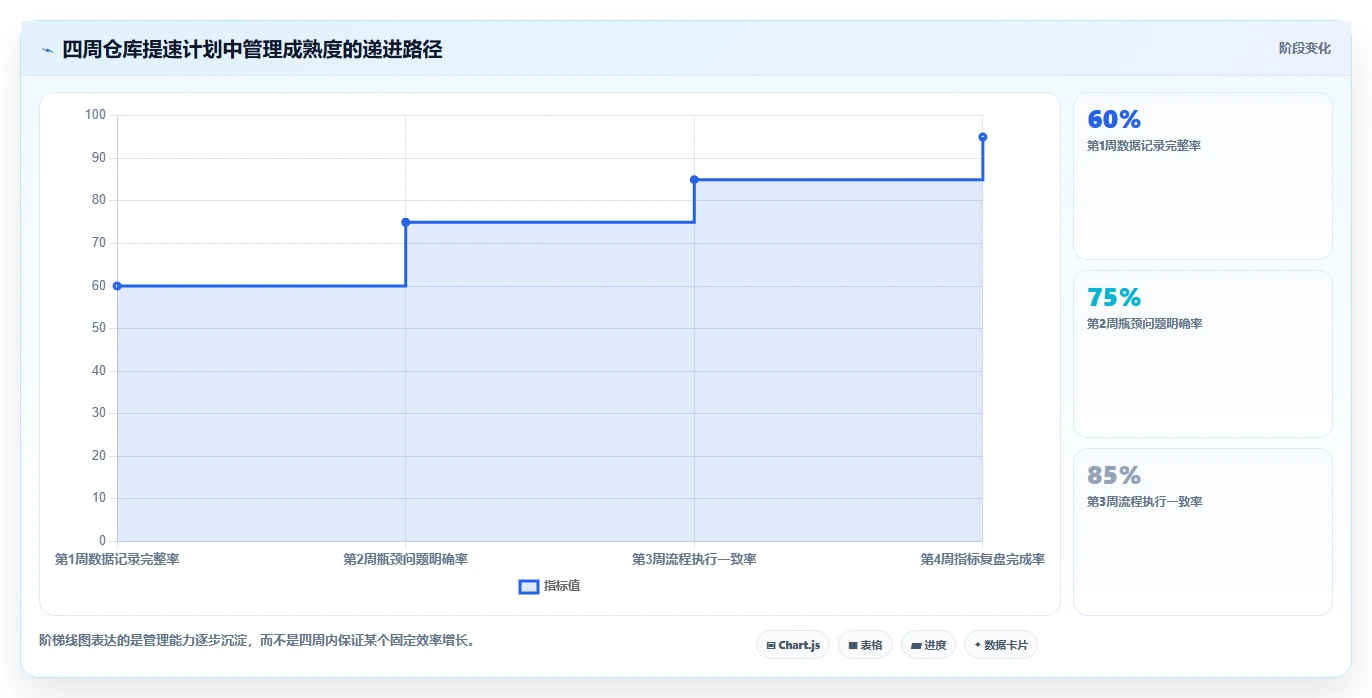Click the y-axis label 0
Image resolution: width=1372 pixels, height=698 pixels.
point(102,541)
